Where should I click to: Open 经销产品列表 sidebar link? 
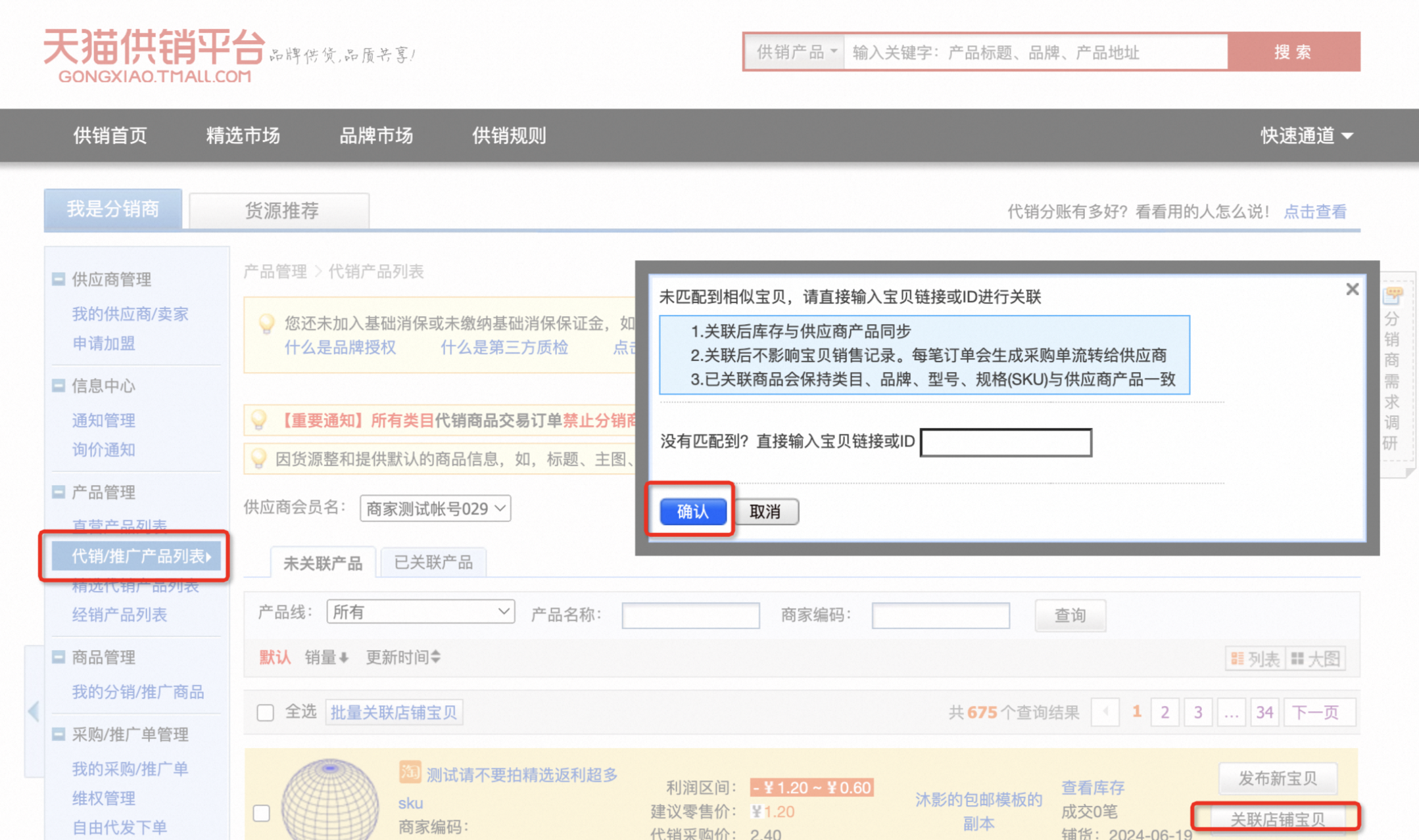pyautogui.click(x=120, y=615)
